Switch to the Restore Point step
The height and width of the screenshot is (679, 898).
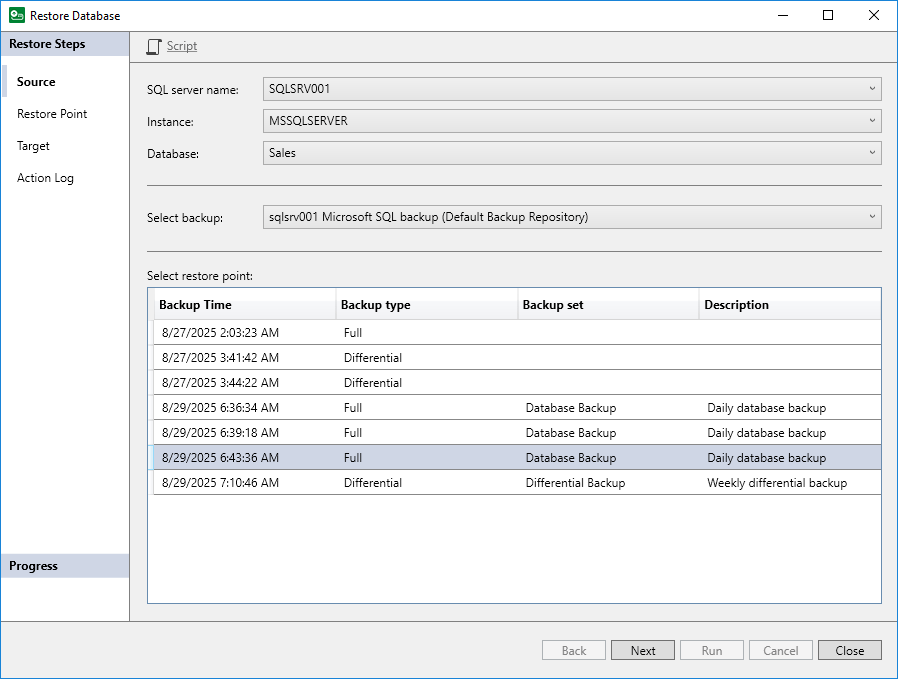point(50,113)
